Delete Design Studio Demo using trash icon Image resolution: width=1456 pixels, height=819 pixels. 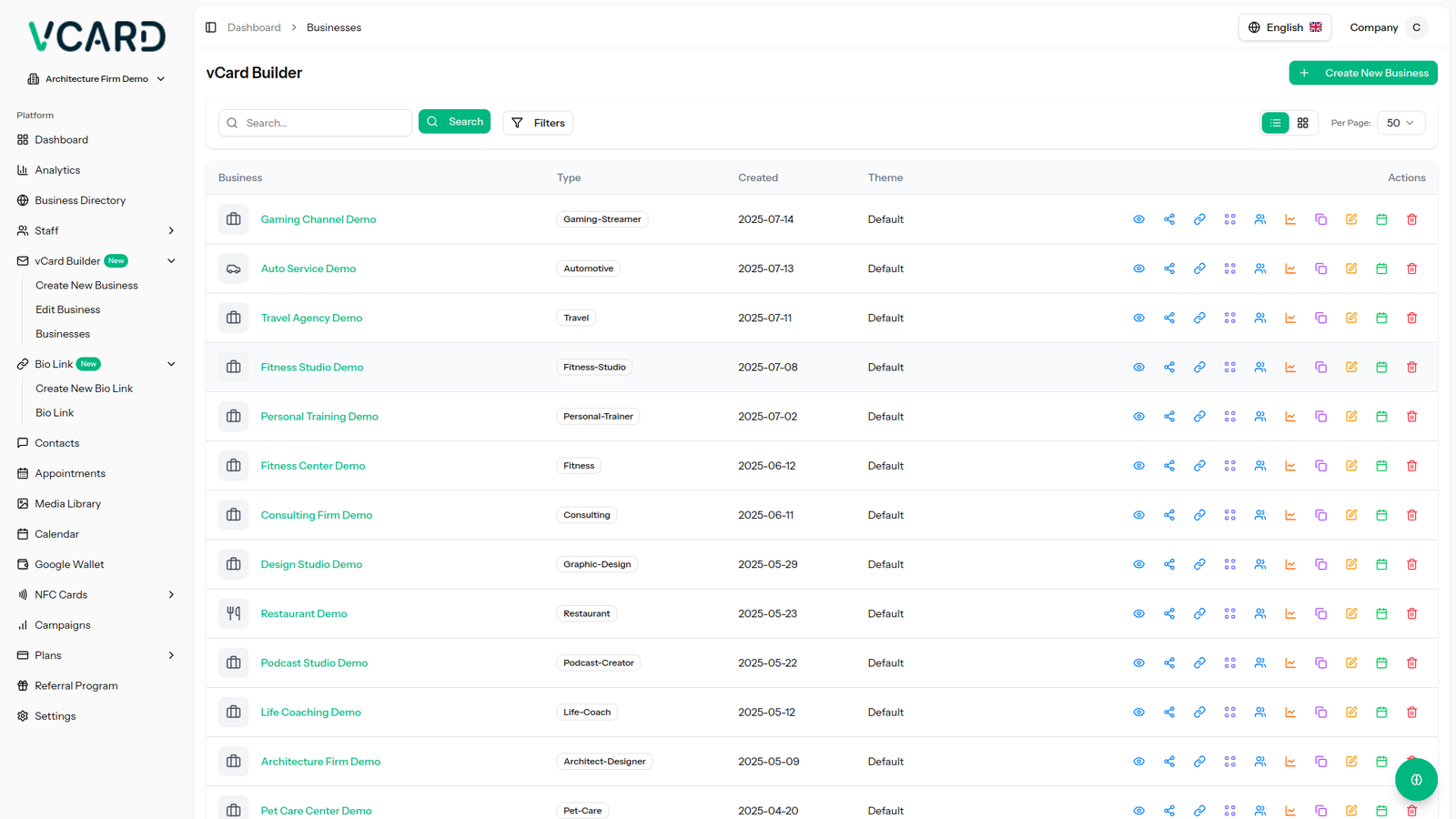(x=1411, y=564)
